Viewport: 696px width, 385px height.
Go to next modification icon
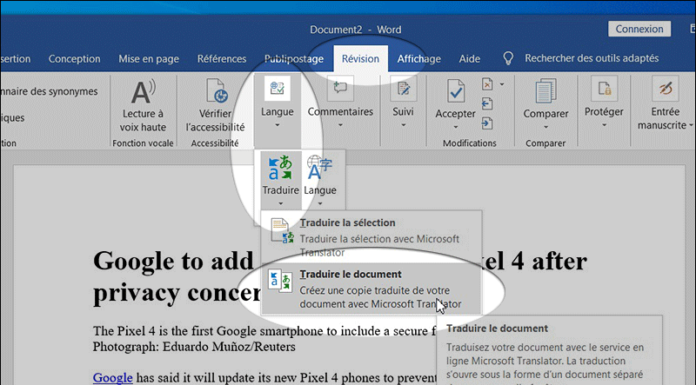(487, 123)
